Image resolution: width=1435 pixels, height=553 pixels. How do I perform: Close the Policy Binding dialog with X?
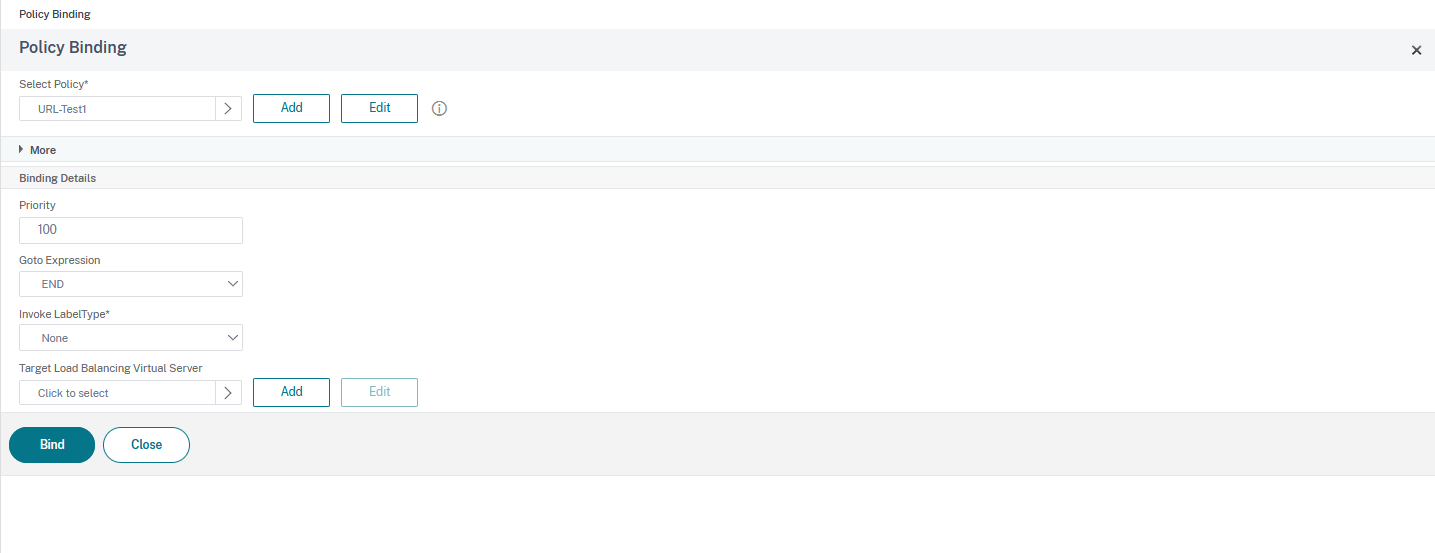(1416, 50)
